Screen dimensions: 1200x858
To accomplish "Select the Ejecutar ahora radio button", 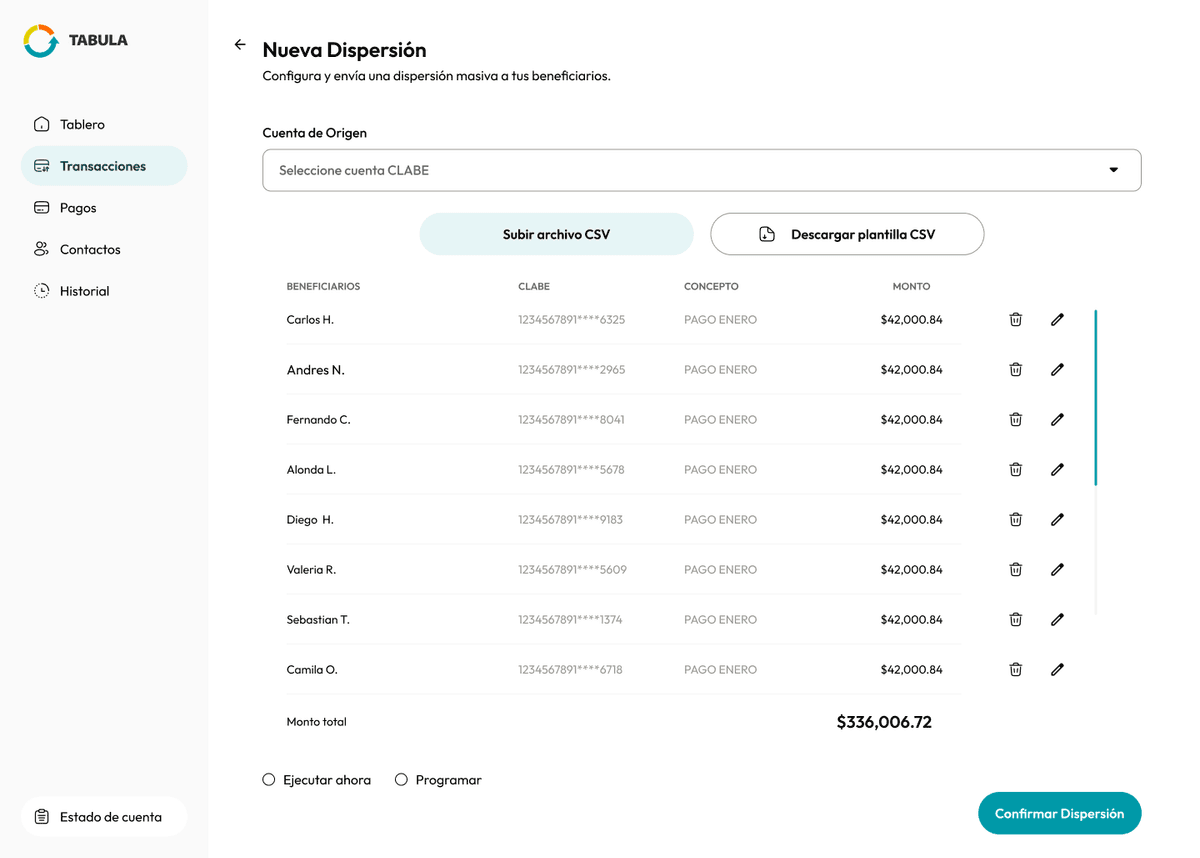I will tap(268, 779).
